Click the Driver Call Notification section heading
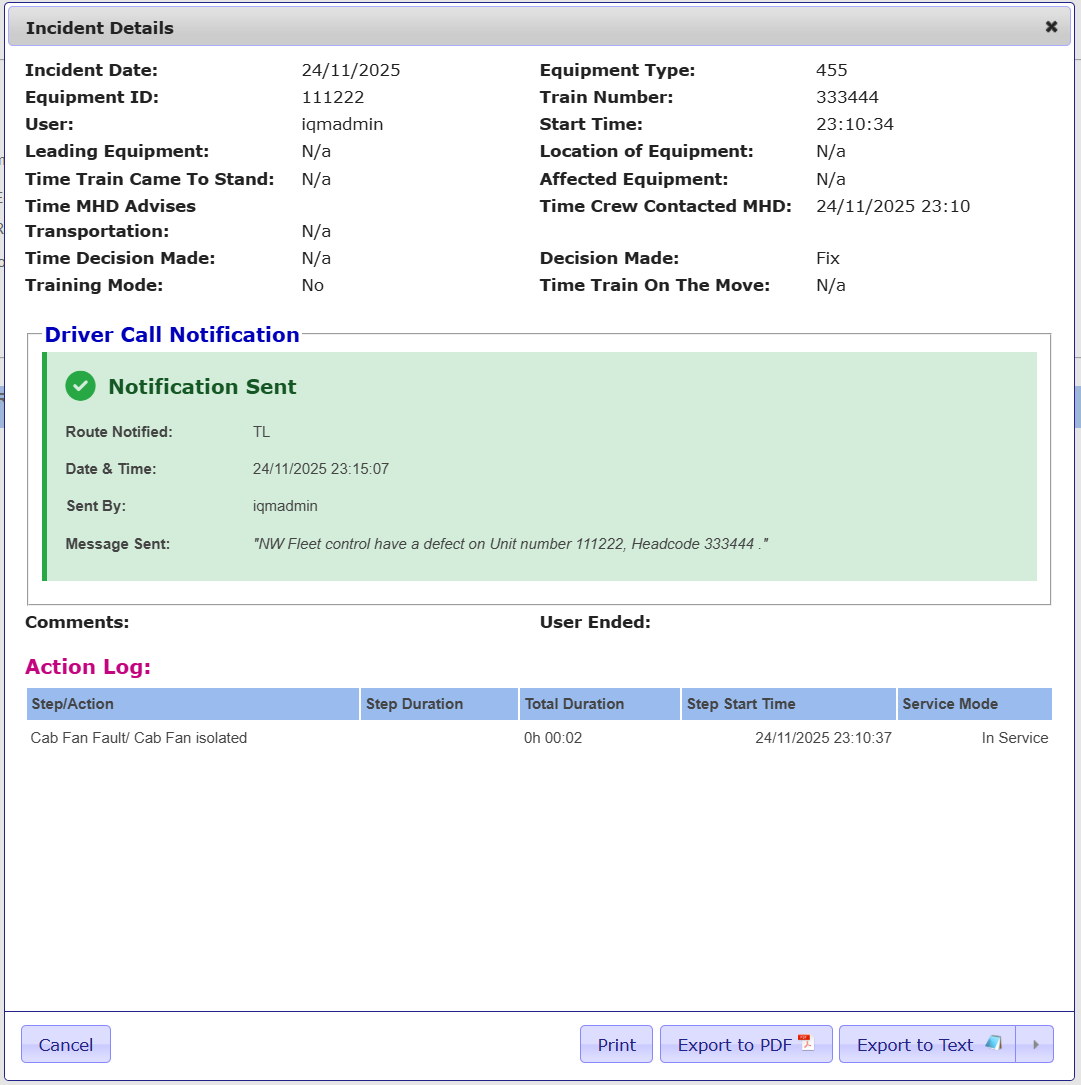This screenshot has height=1085, width=1081. pyautogui.click(x=172, y=335)
